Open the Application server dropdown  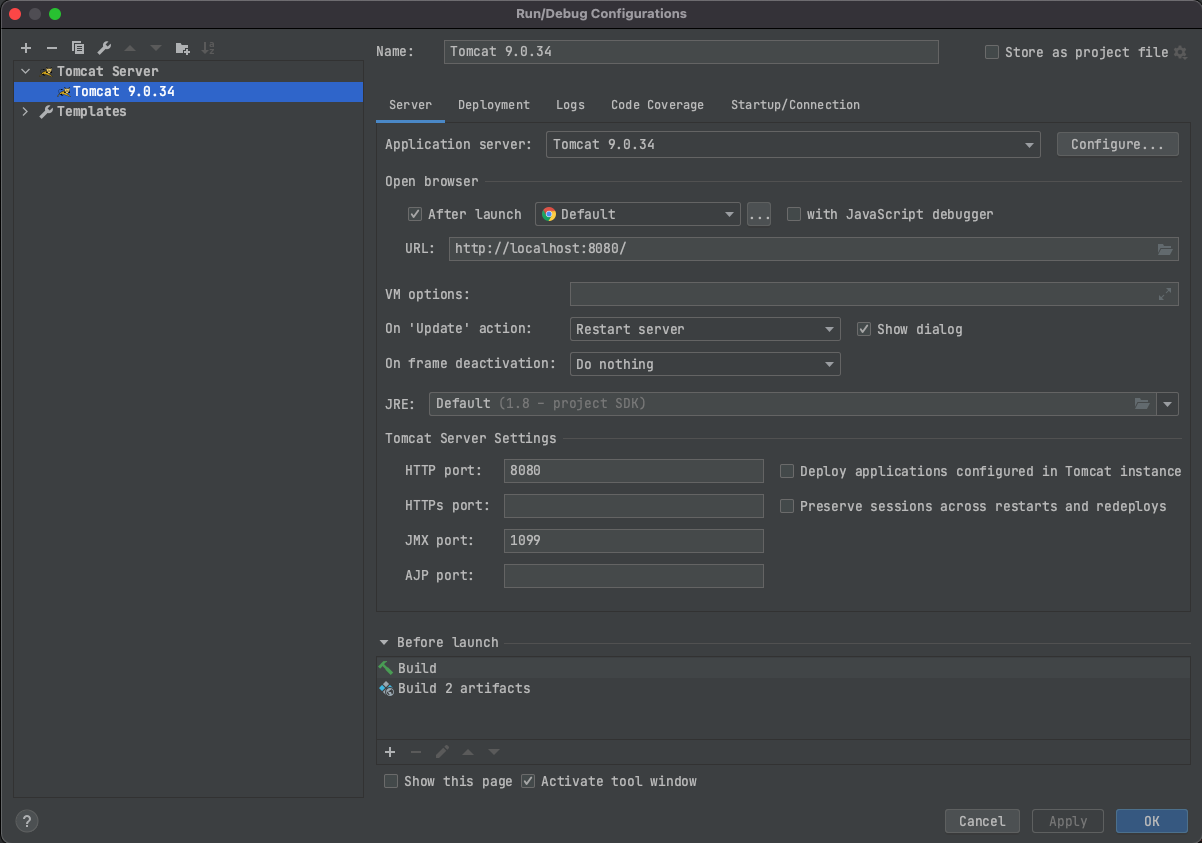(794, 145)
